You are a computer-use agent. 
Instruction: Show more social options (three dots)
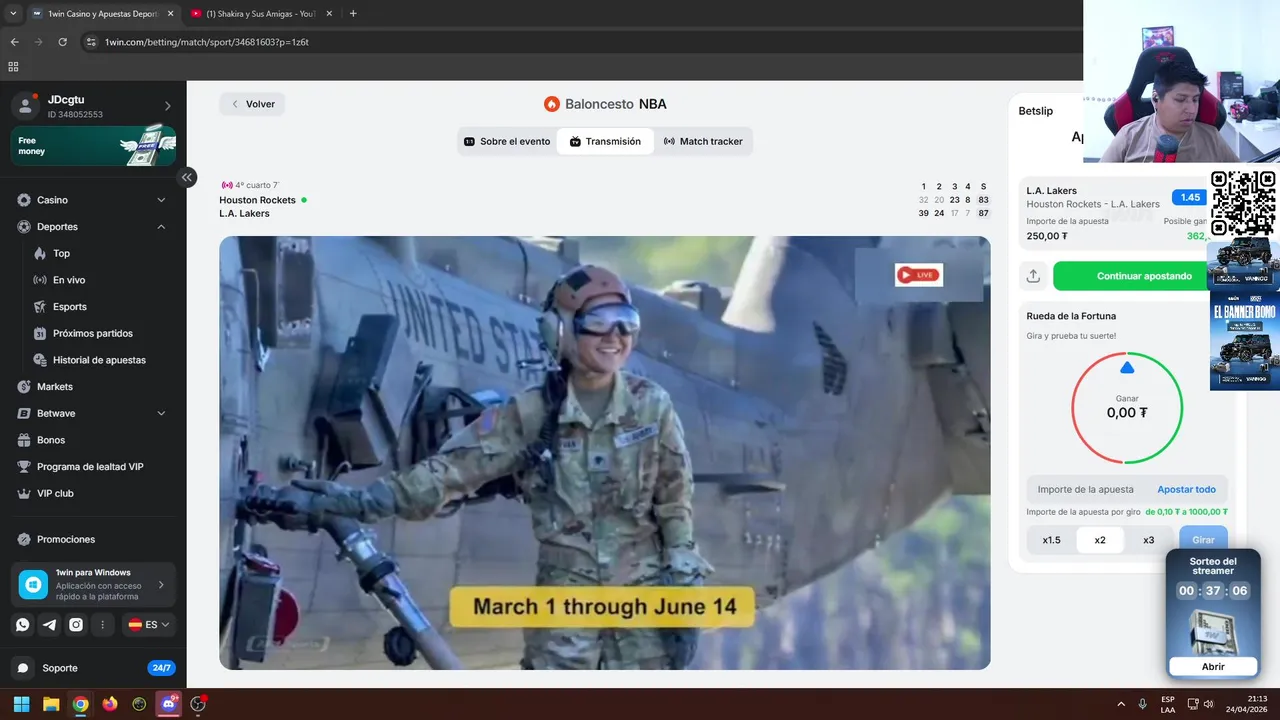(102, 625)
